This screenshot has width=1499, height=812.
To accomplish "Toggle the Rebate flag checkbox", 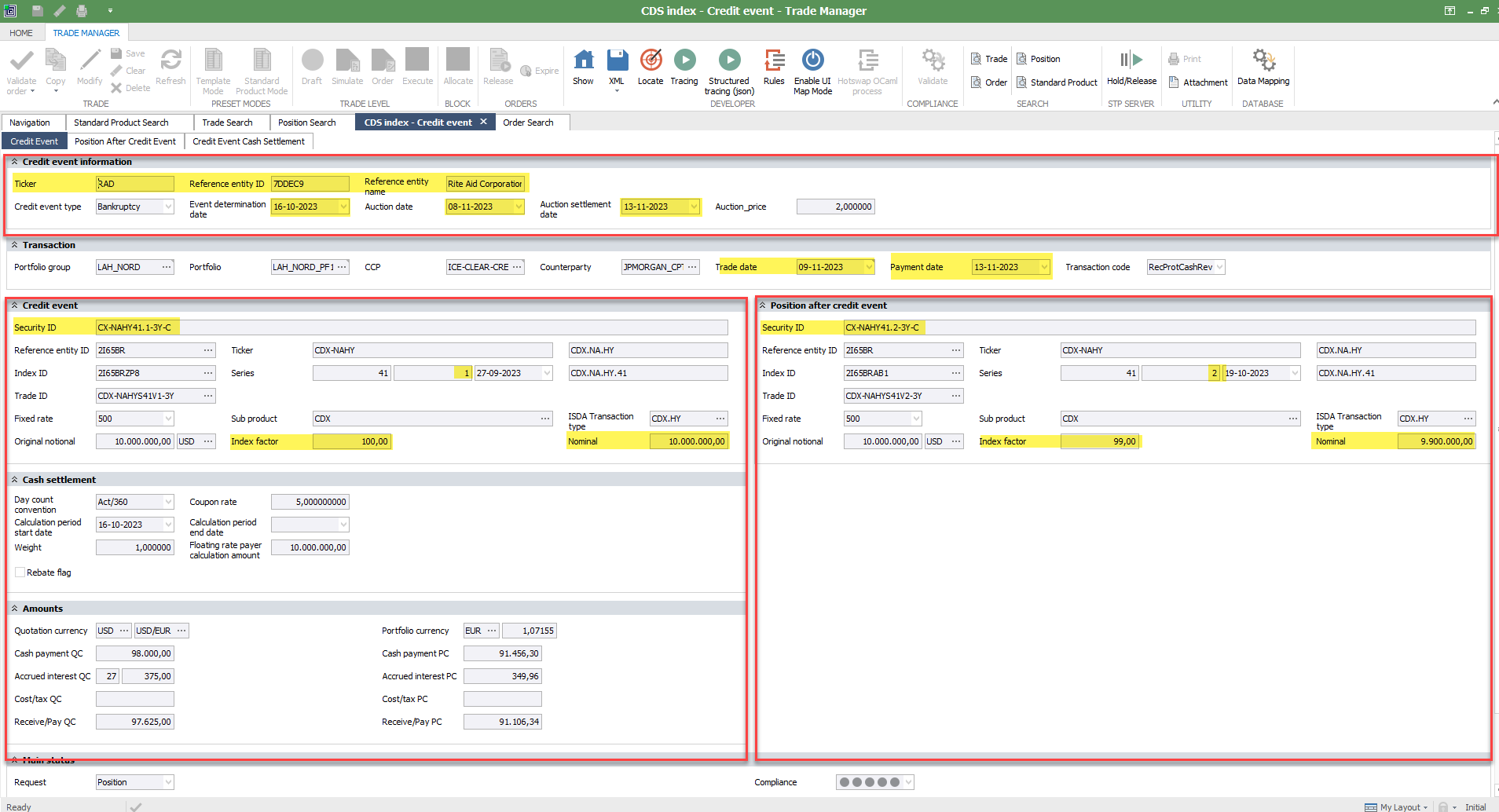I will (20, 572).
